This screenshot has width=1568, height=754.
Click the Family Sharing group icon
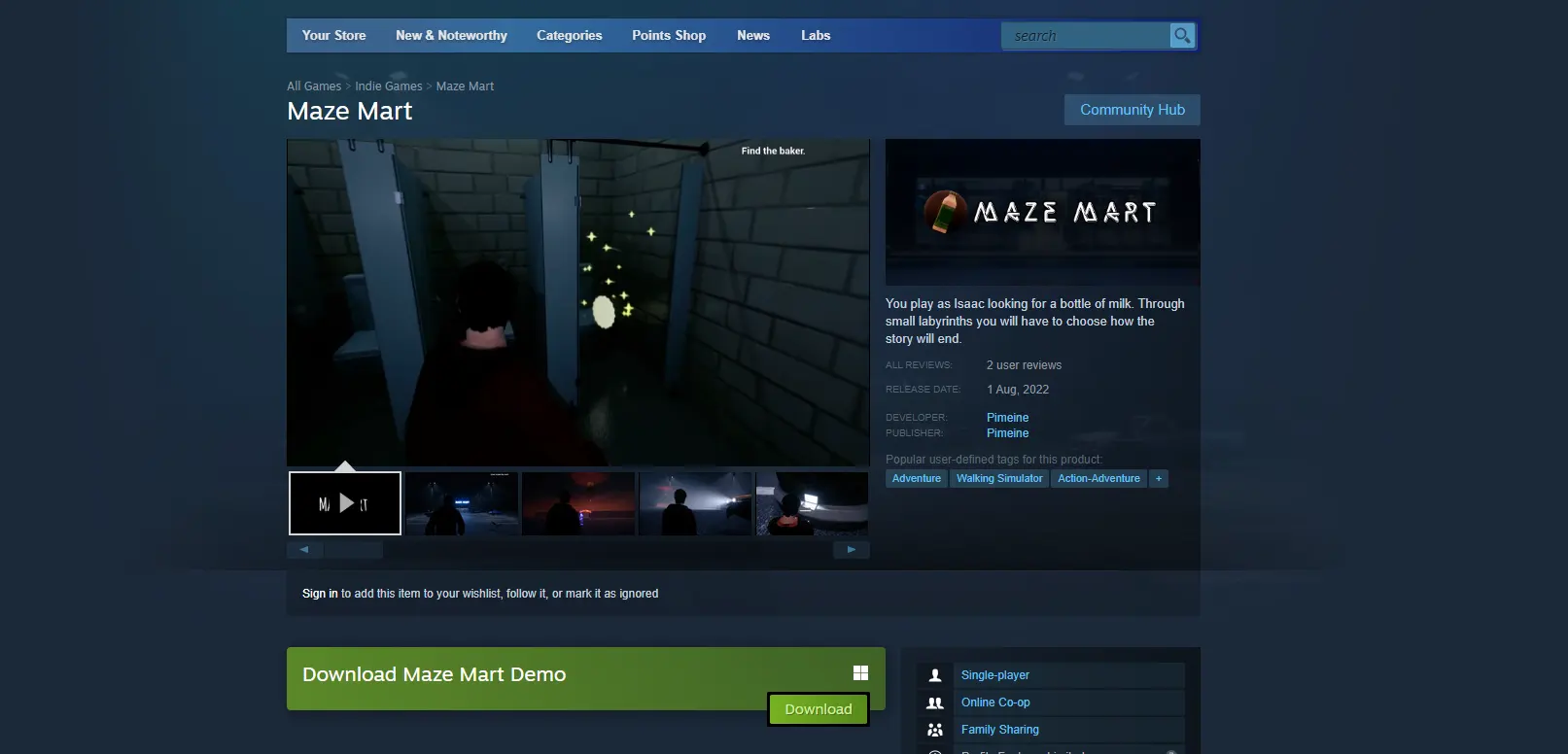coord(935,730)
